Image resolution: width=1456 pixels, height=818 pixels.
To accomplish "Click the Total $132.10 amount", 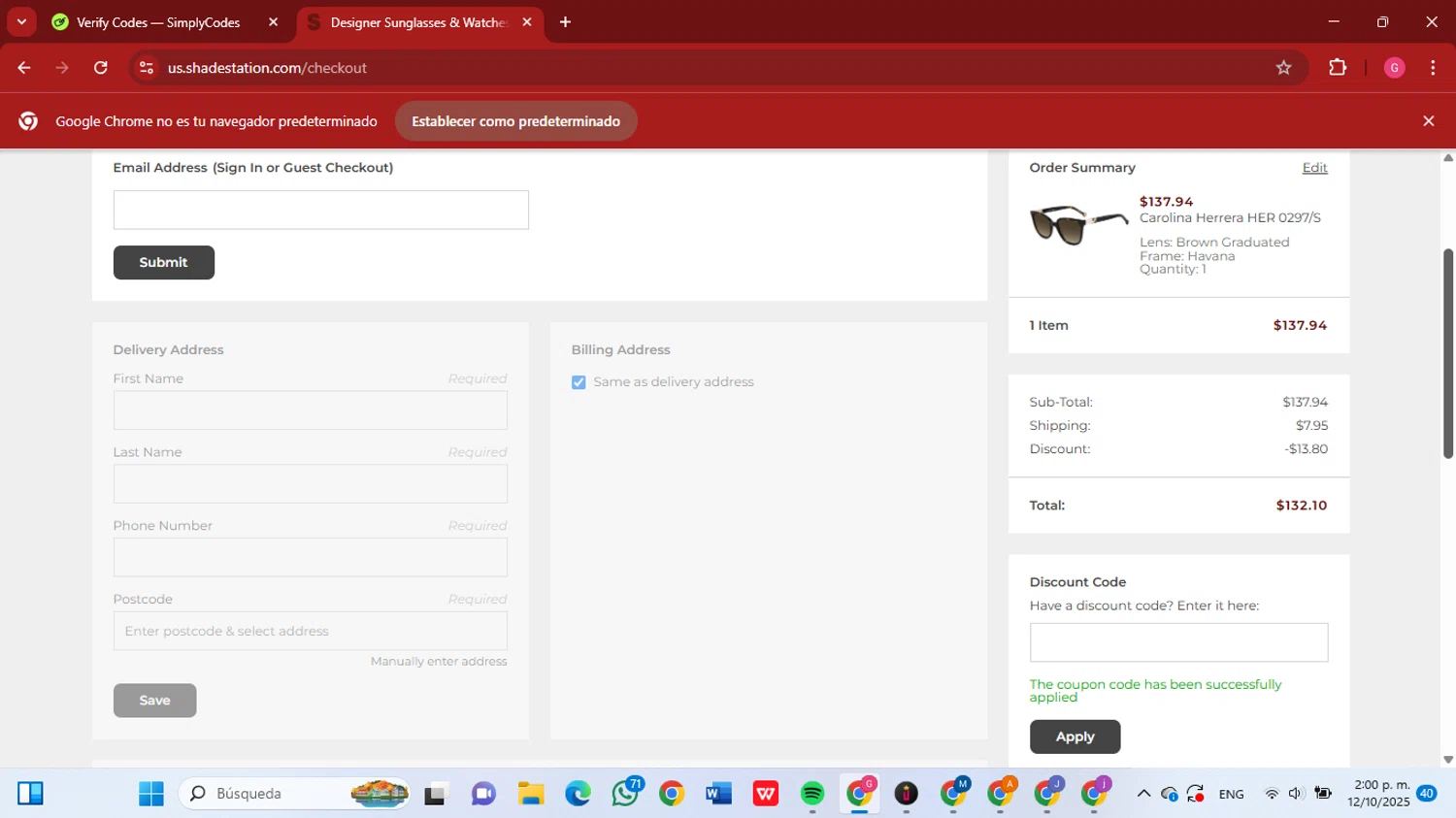I will 1301,506.
